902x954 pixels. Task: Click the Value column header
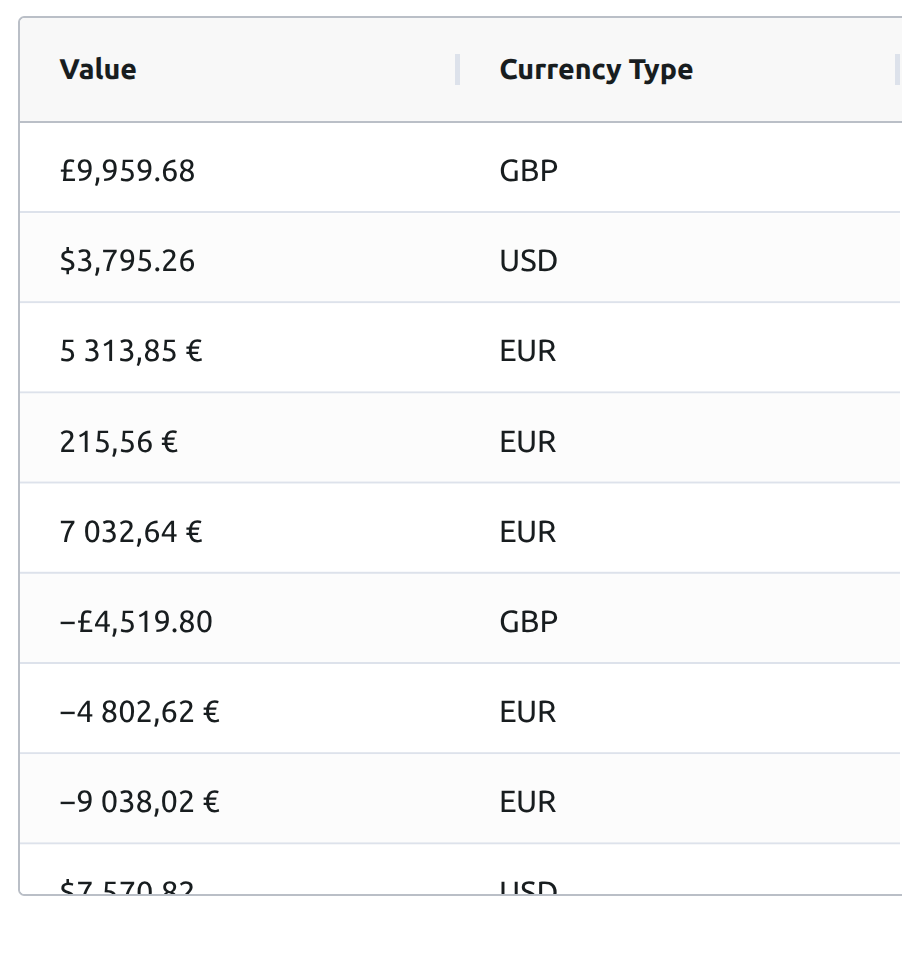98,70
